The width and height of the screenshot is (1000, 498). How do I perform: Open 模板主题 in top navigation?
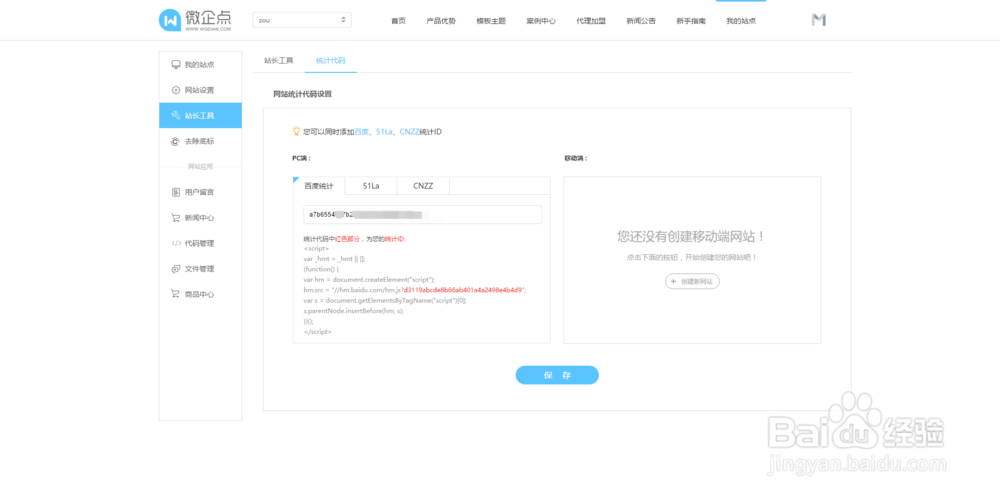point(491,20)
